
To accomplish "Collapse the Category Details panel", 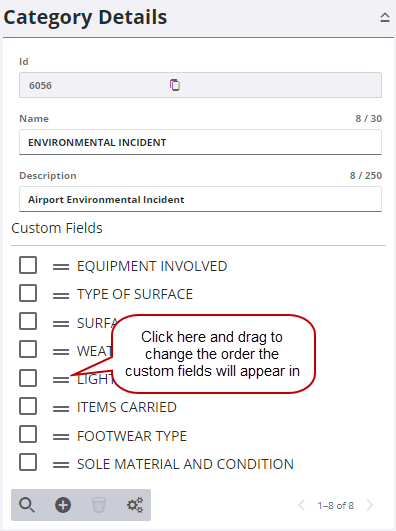I will (x=384, y=17).
